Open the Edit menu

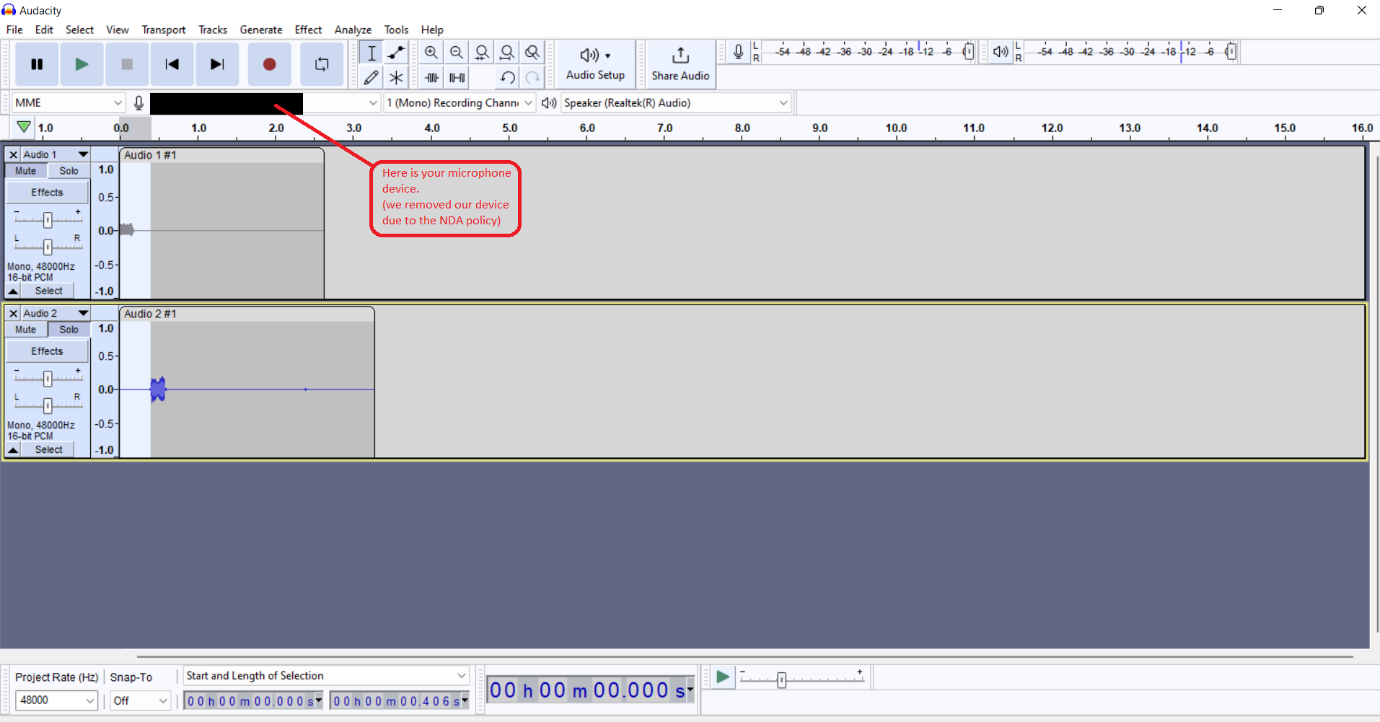tap(44, 30)
